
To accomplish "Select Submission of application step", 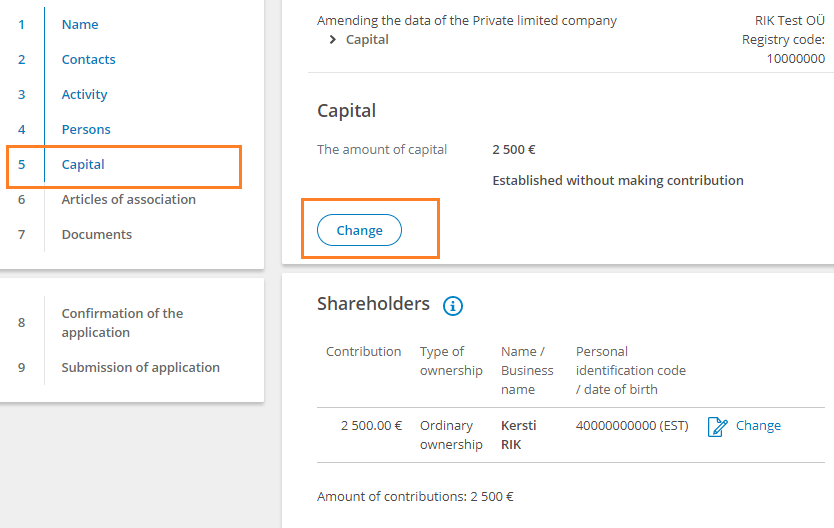I will pyautogui.click(x=140, y=367).
